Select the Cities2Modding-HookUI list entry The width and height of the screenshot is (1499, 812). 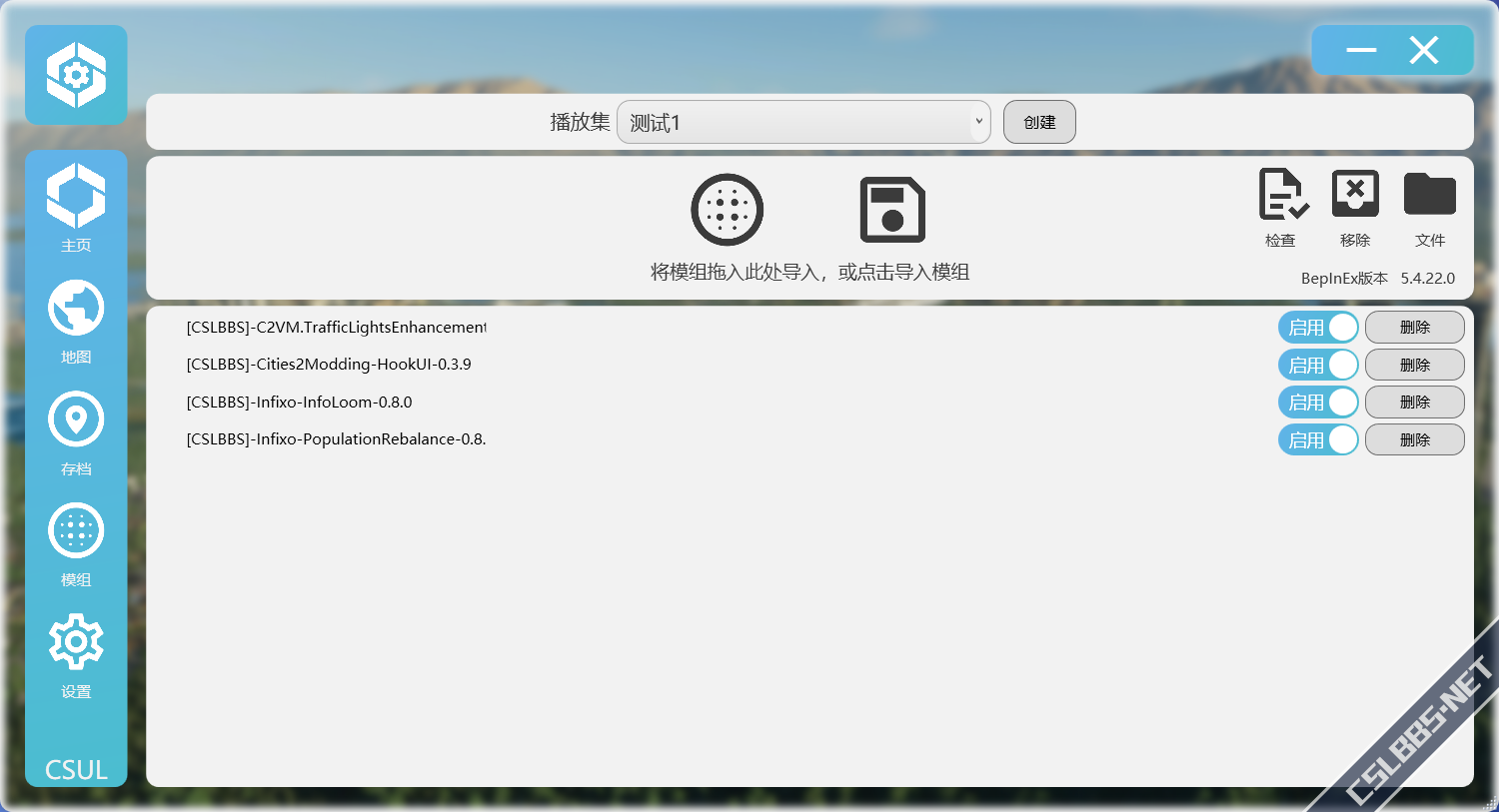click(329, 365)
